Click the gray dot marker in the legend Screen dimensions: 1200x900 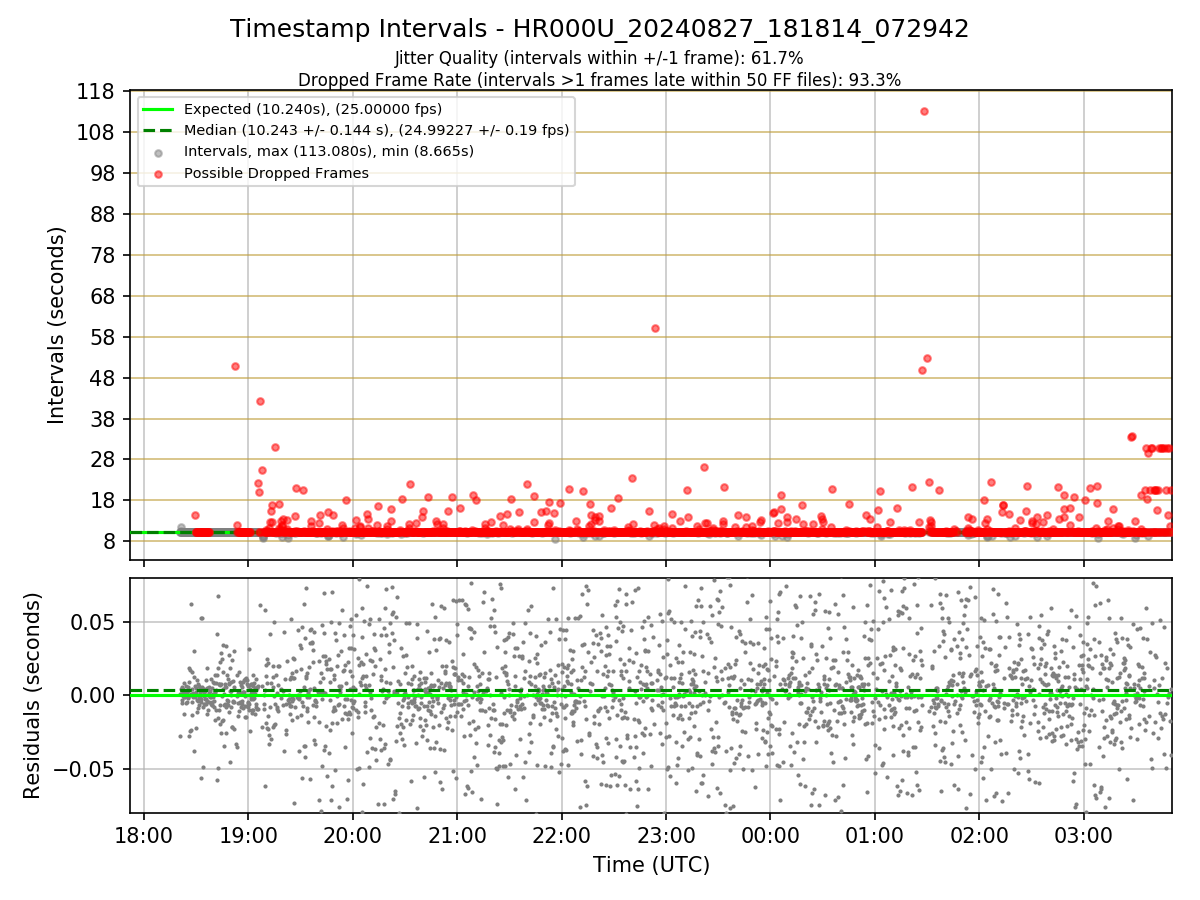(x=160, y=152)
